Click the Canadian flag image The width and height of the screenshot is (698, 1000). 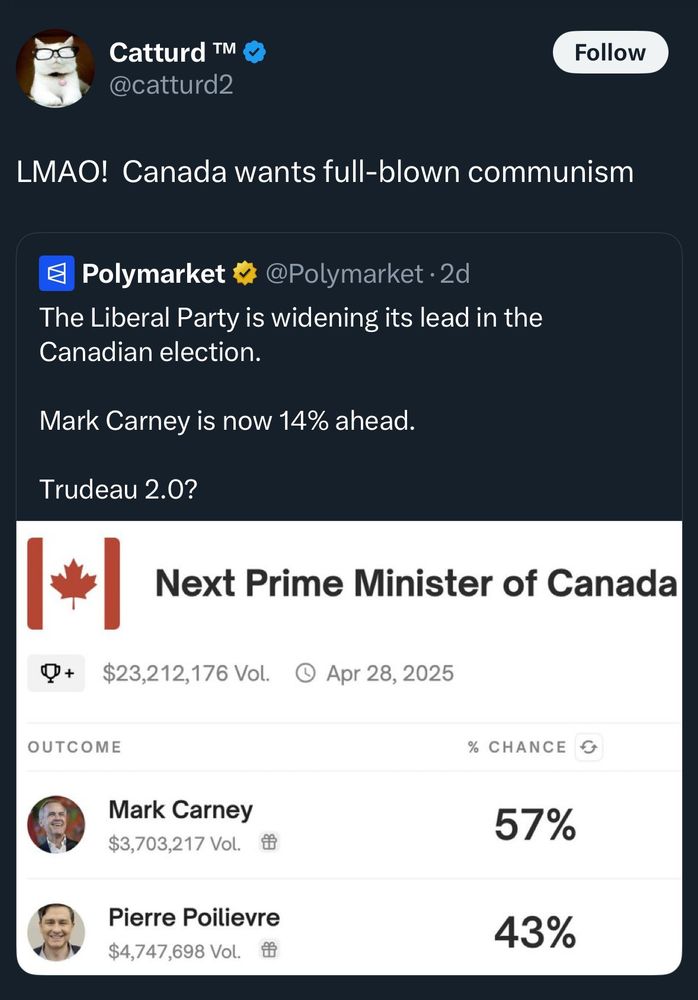click(x=73, y=583)
